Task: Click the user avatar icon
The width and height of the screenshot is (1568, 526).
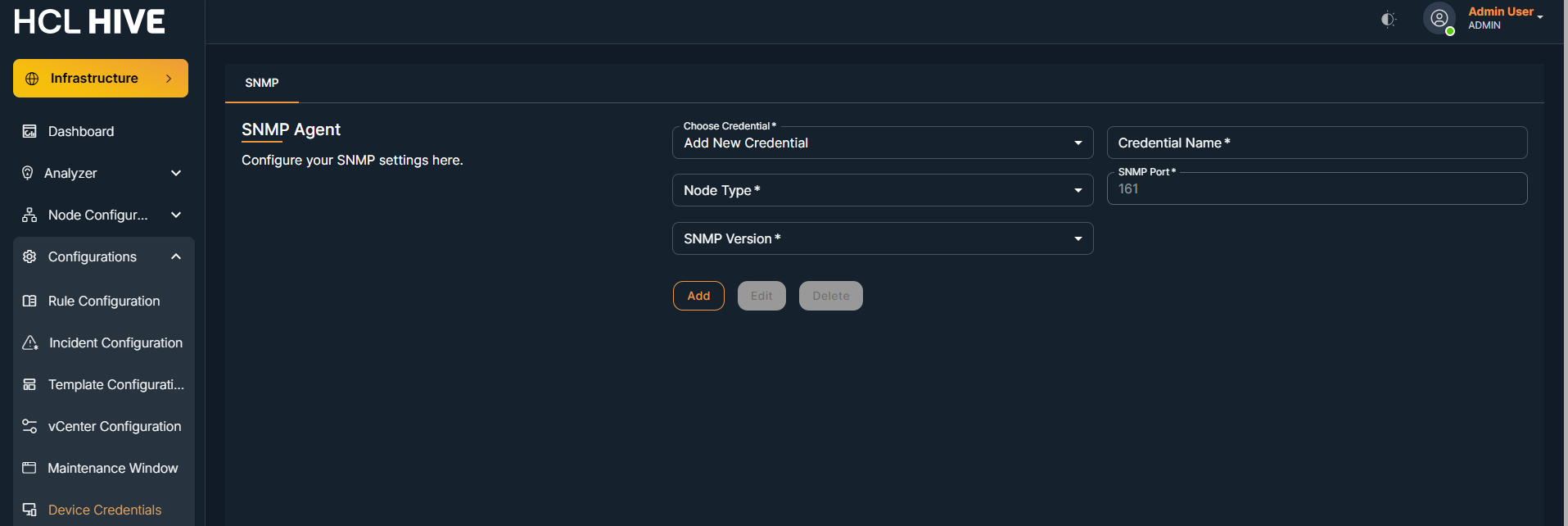Action: pyautogui.click(x=1439, y=18)
